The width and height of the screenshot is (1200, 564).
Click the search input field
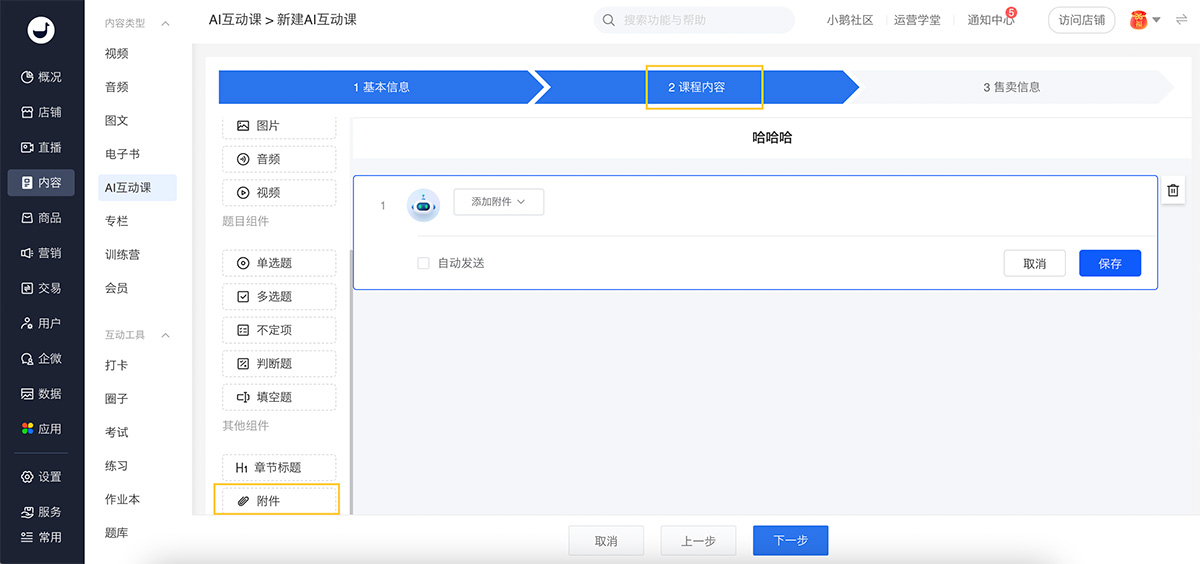[700, 20]
